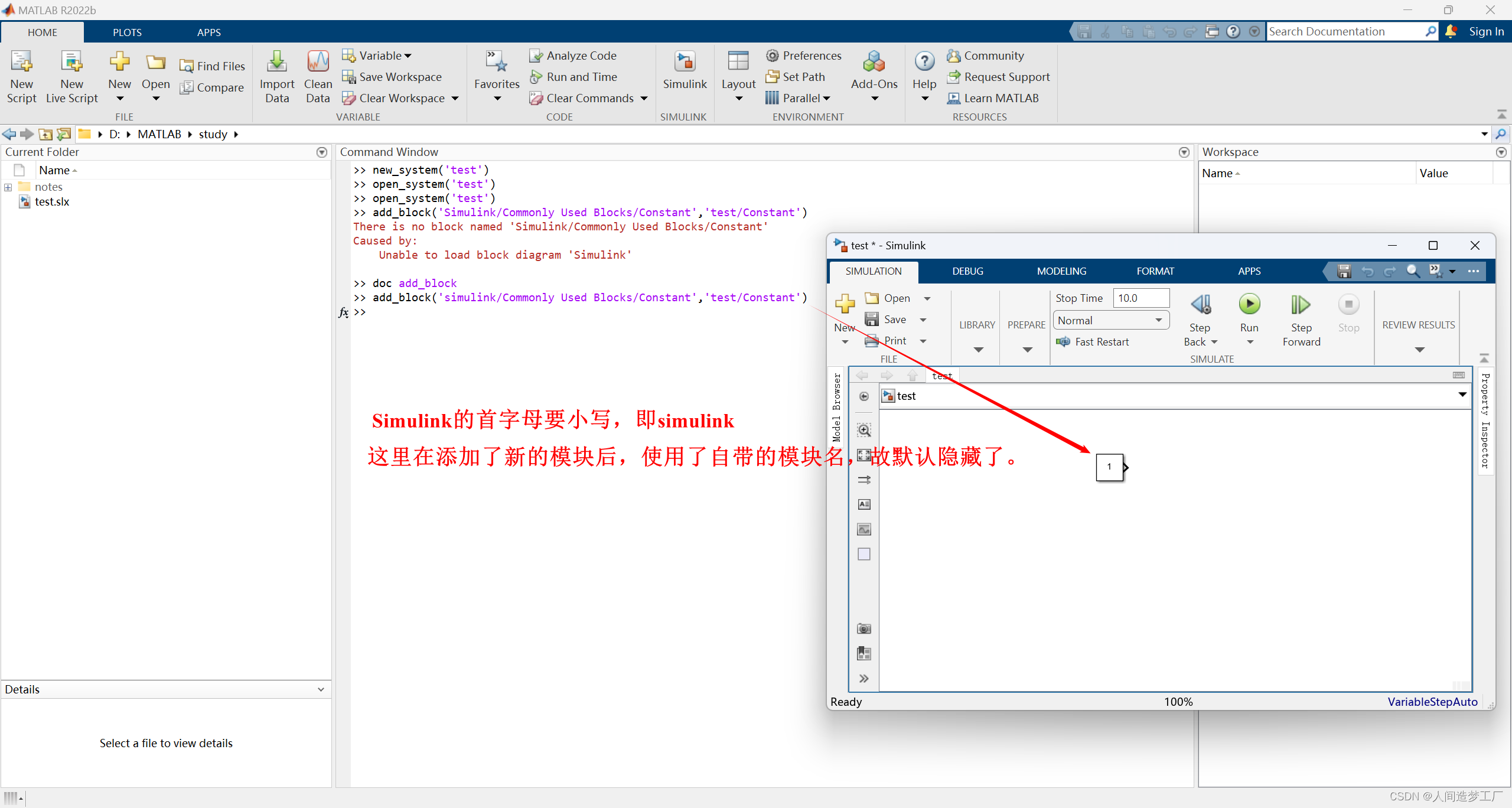Click the Step Forward icon
Image resolution: width=1512 pixels, height=808 pixels.
coord(1301,305)
